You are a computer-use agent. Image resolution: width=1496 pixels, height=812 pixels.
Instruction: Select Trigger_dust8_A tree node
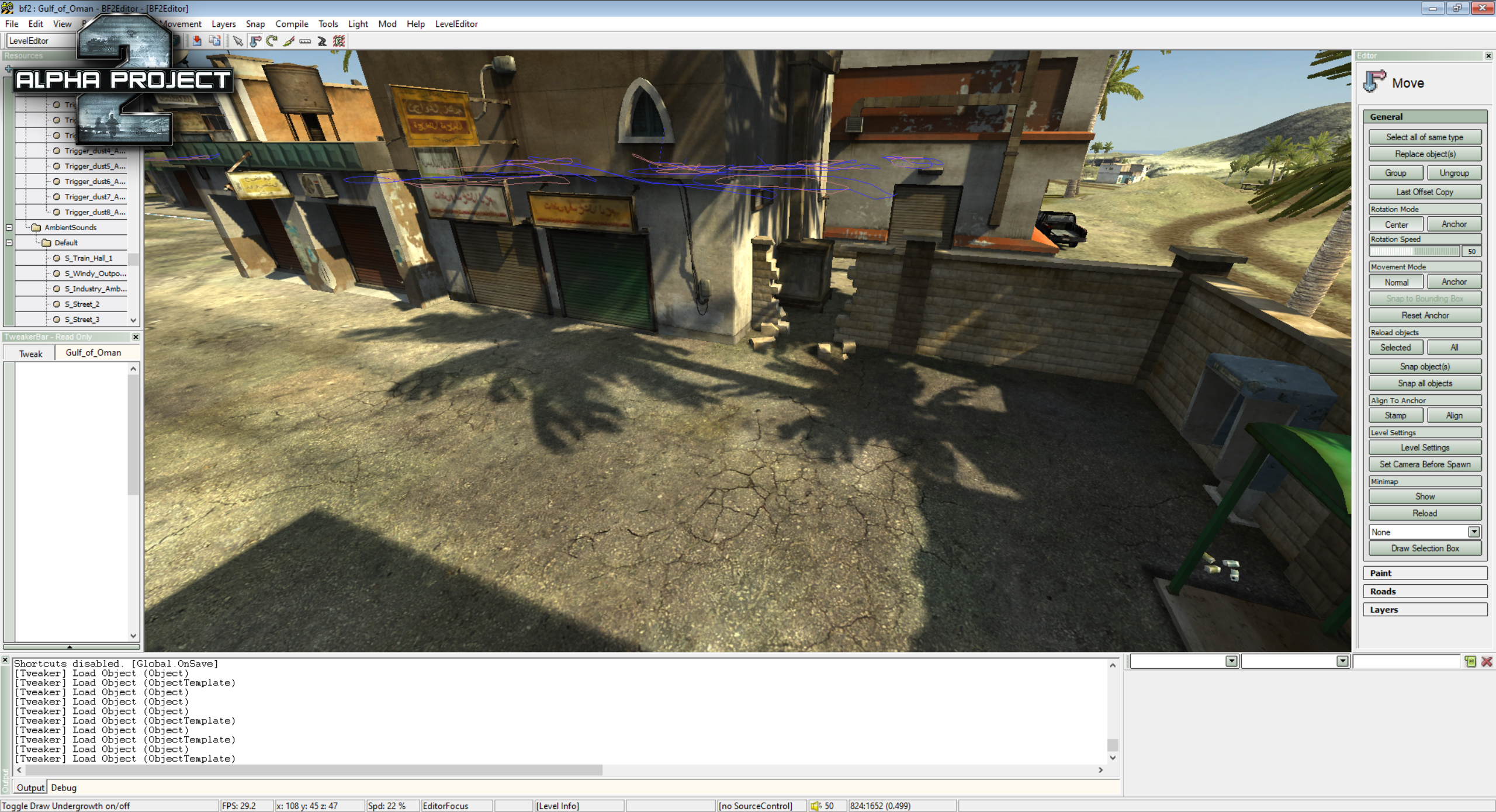coord(95,212)
